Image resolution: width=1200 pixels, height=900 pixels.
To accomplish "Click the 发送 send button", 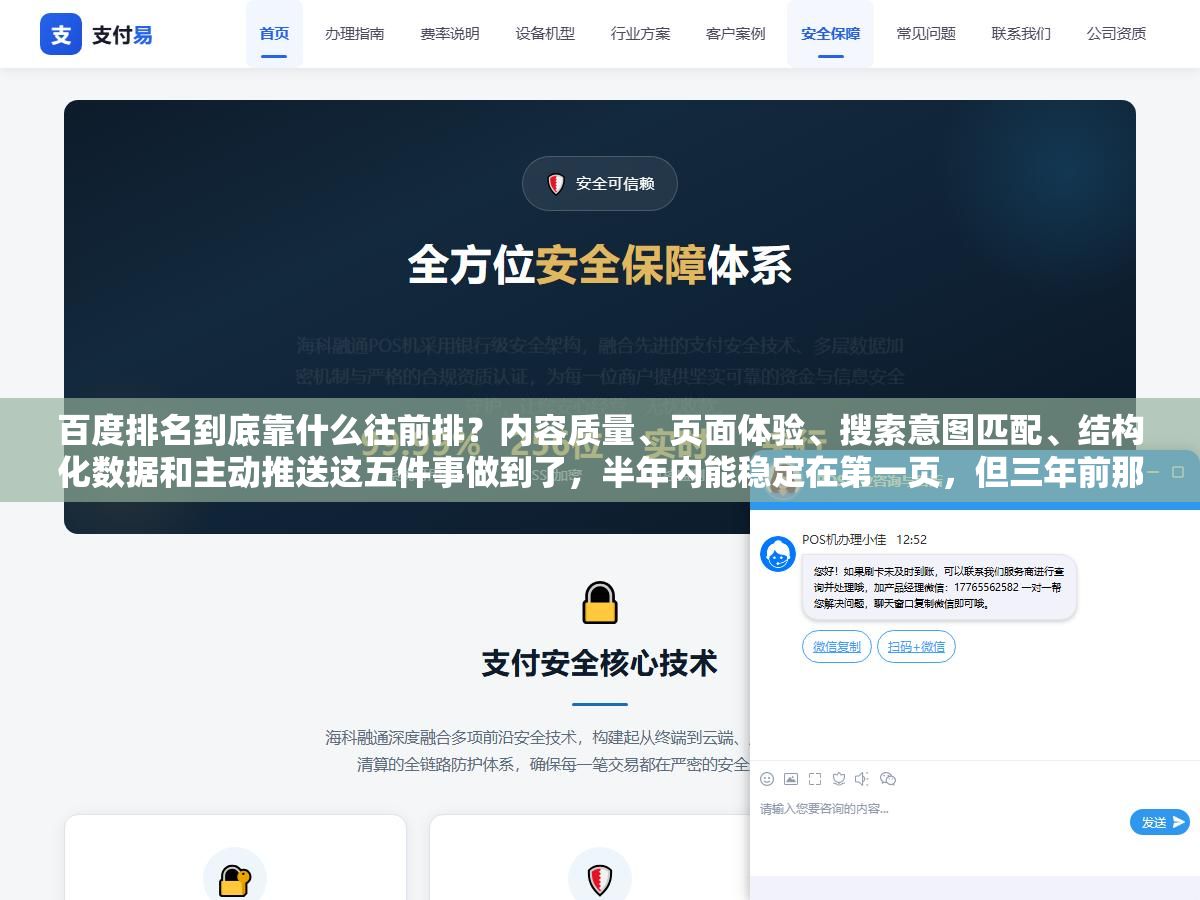I will 1160,822.
